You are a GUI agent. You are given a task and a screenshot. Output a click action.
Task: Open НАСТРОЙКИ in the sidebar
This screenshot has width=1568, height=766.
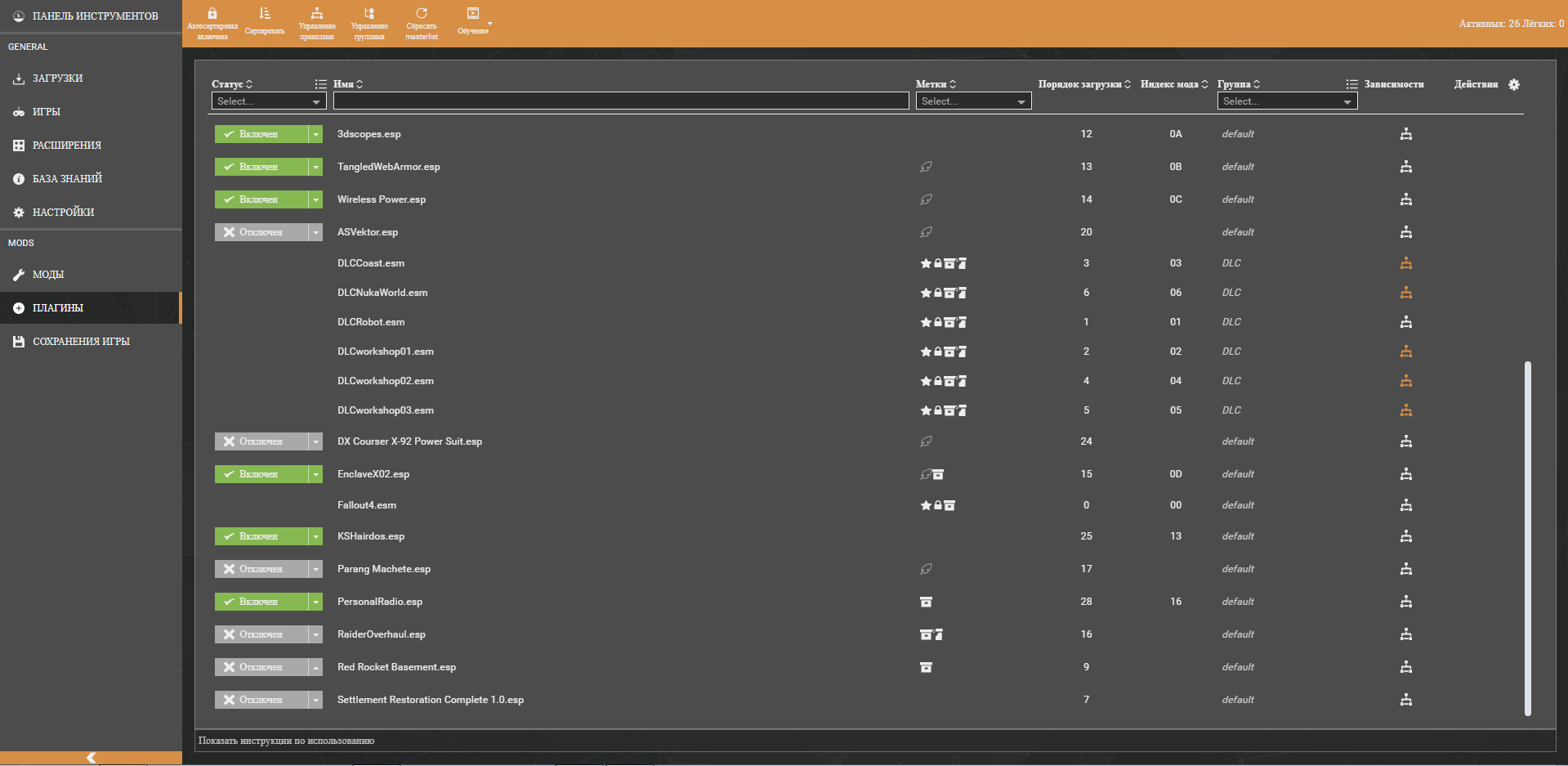click(63, 212)
